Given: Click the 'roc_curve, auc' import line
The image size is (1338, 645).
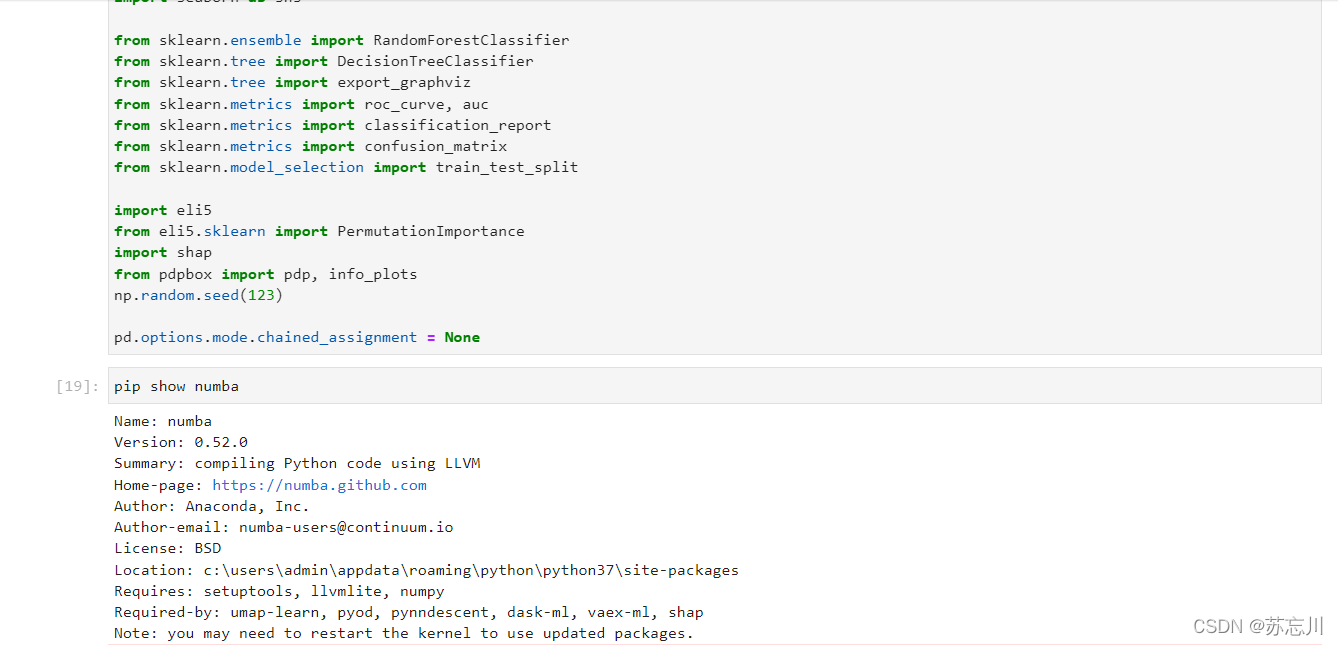Looking at the screenshot, I should pyautogui.click(x=301, y=104).
